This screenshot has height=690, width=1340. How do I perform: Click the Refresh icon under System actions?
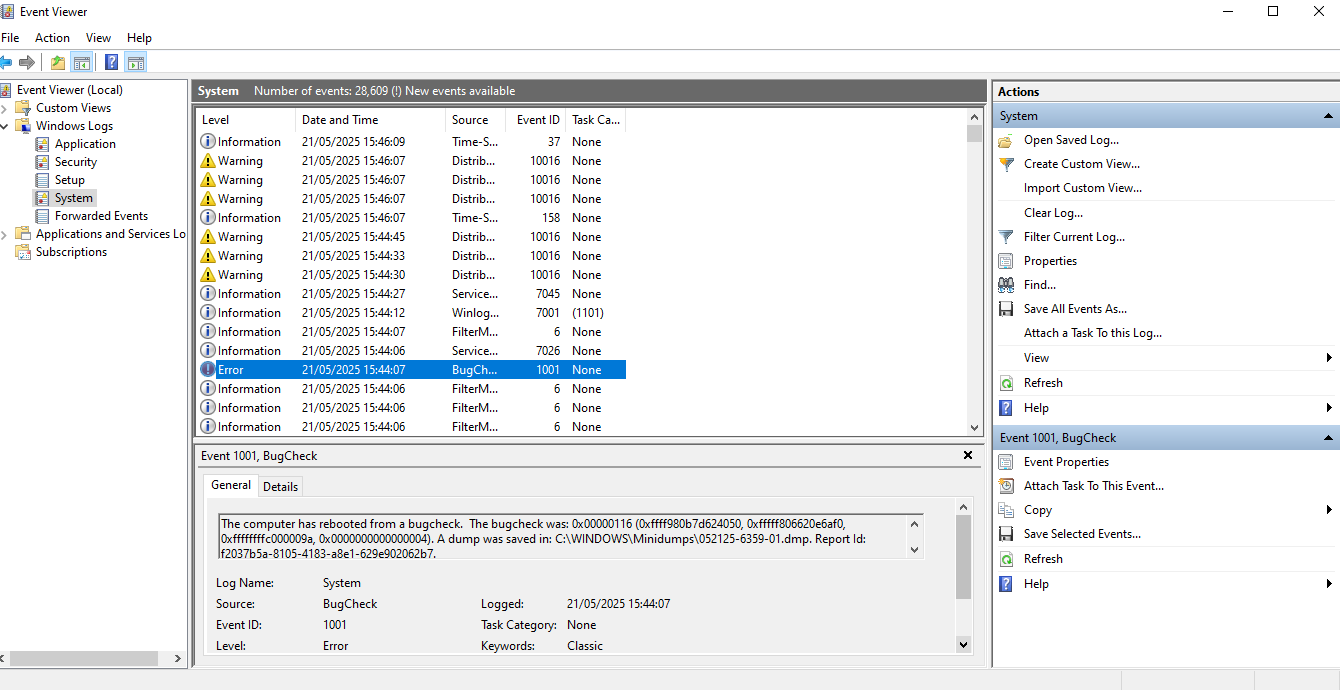(1006, 383)
